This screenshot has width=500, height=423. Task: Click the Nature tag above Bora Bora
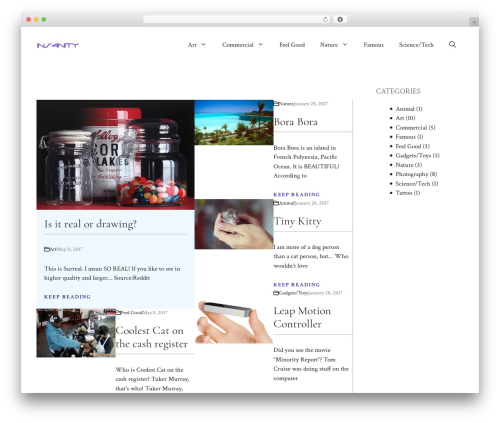(x=286, y=104)
